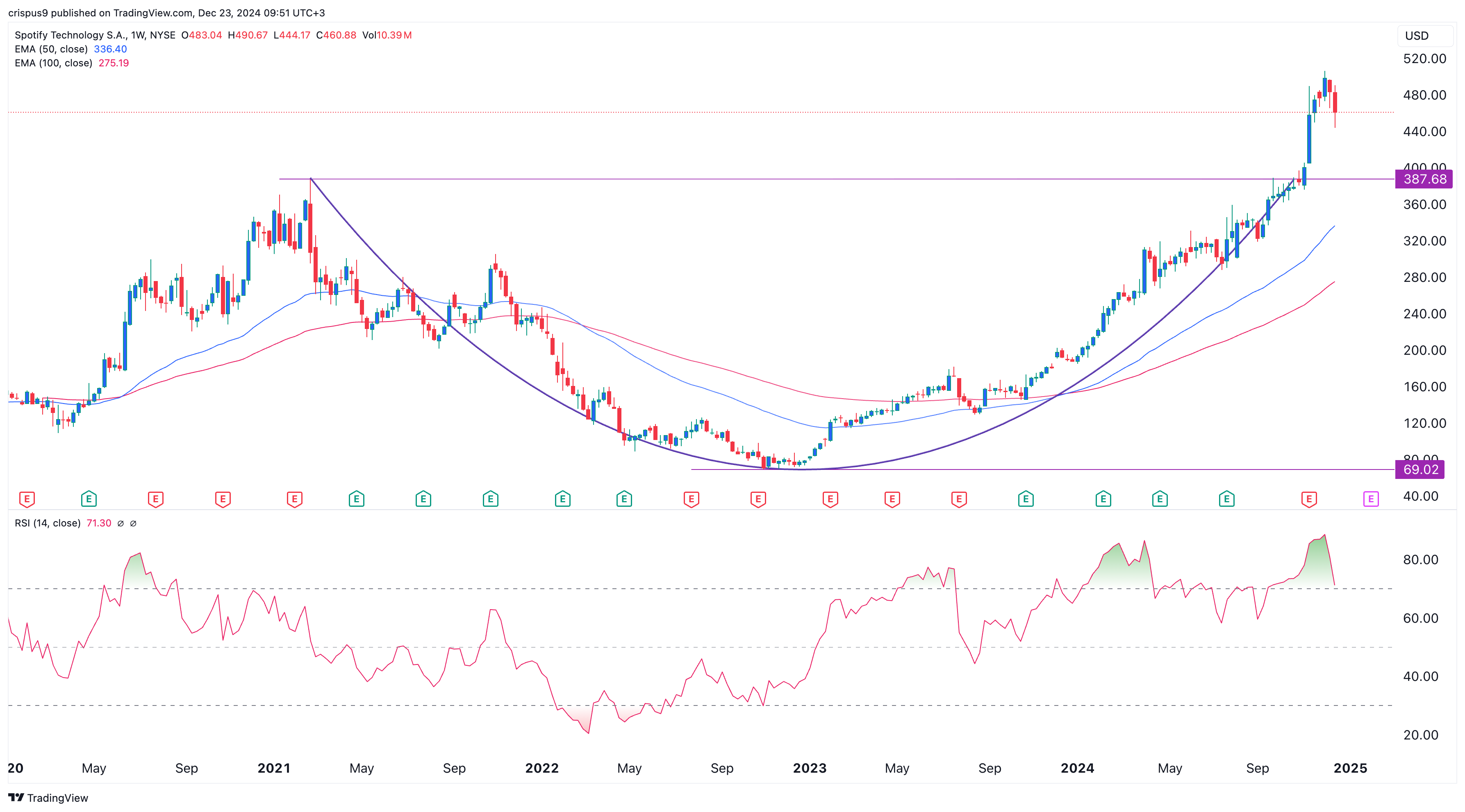Click the 2025 label on the time axis

coord(1352,768)
